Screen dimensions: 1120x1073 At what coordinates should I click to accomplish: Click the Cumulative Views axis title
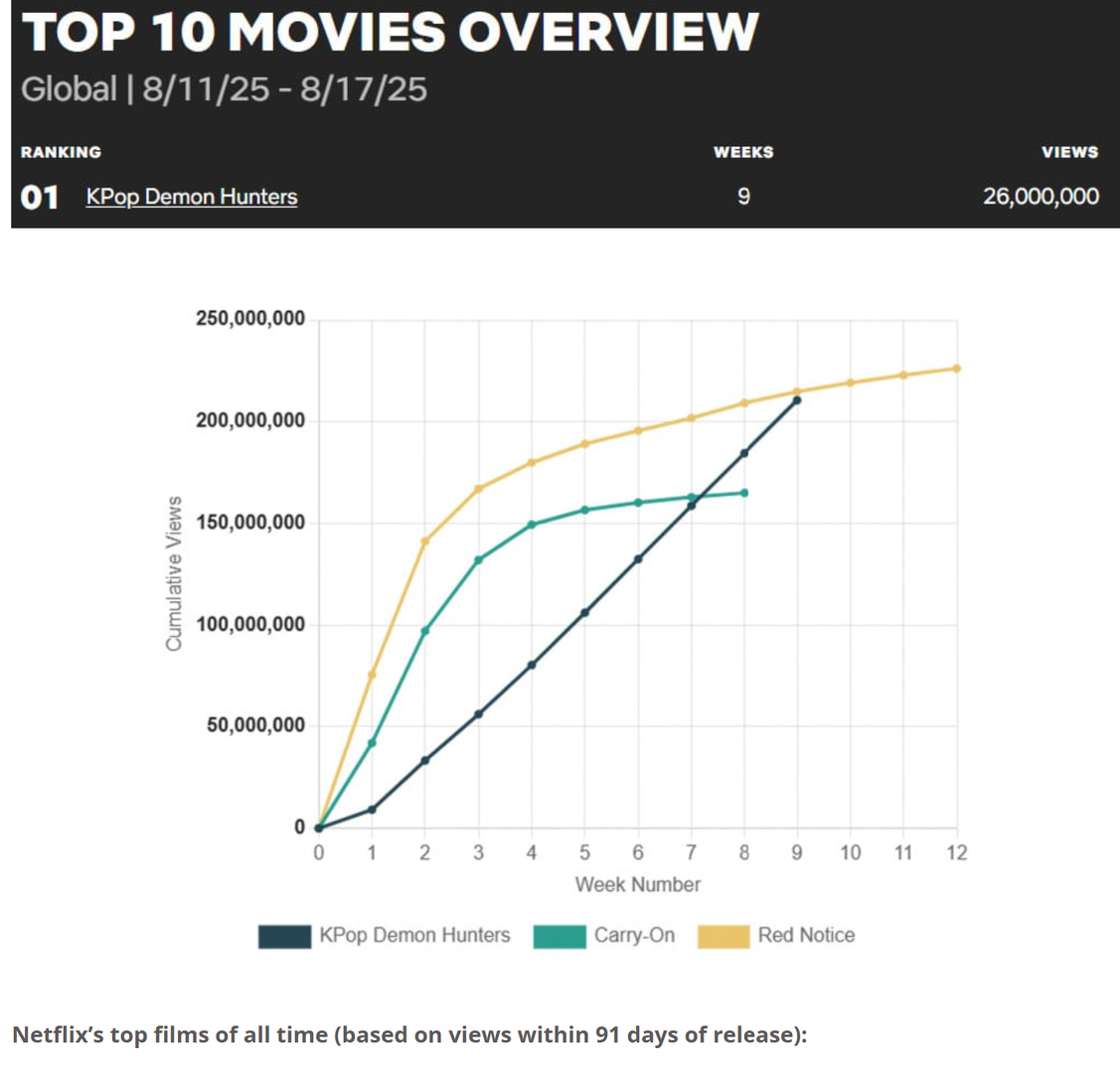click(174, 574)
